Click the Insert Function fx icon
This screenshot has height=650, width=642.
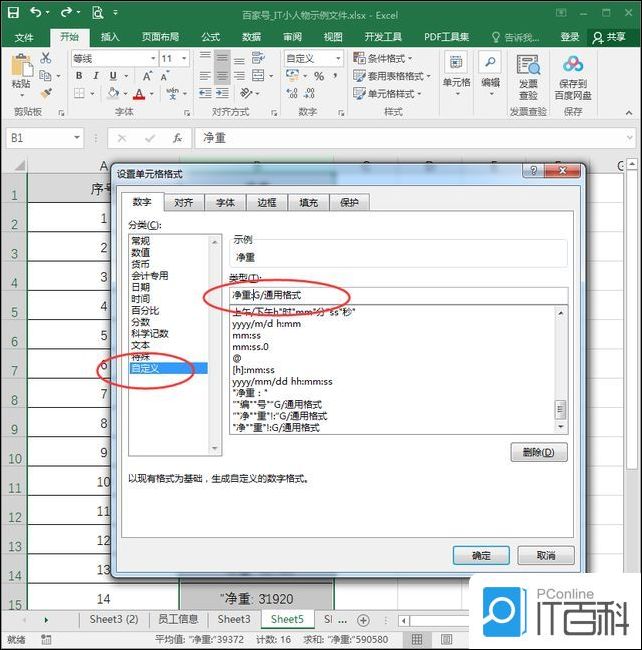coord(177,138)
